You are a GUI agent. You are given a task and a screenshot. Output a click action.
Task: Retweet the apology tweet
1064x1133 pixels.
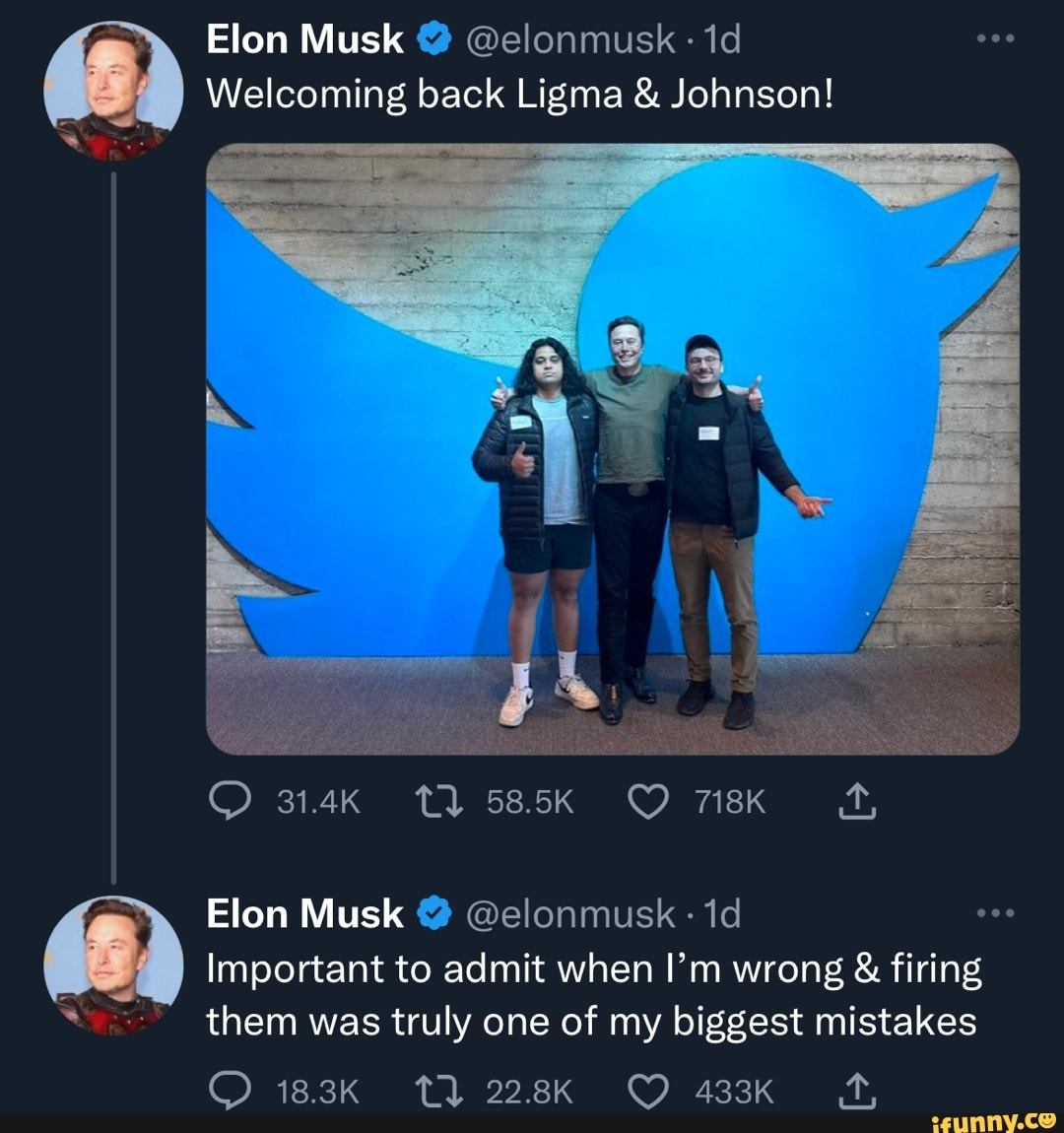tap(436, 1091)
